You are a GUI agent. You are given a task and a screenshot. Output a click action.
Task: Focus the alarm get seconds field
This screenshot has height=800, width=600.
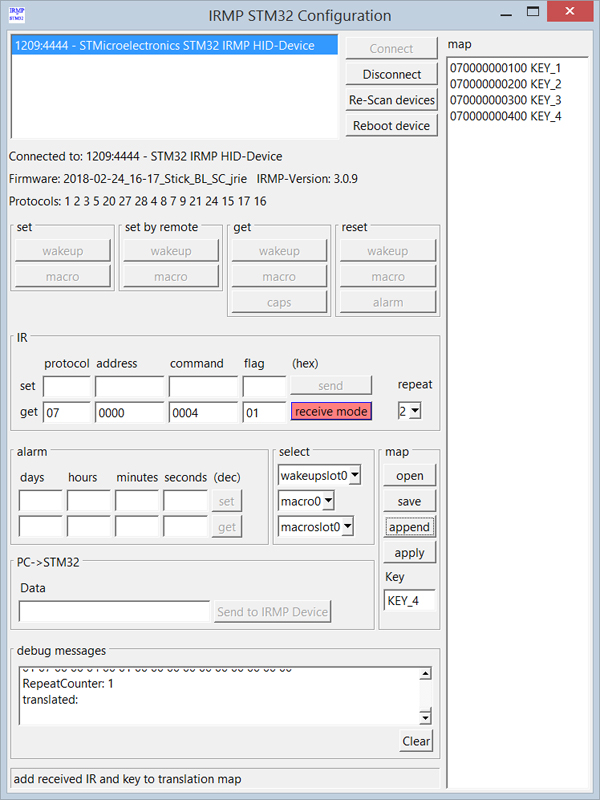185,527
